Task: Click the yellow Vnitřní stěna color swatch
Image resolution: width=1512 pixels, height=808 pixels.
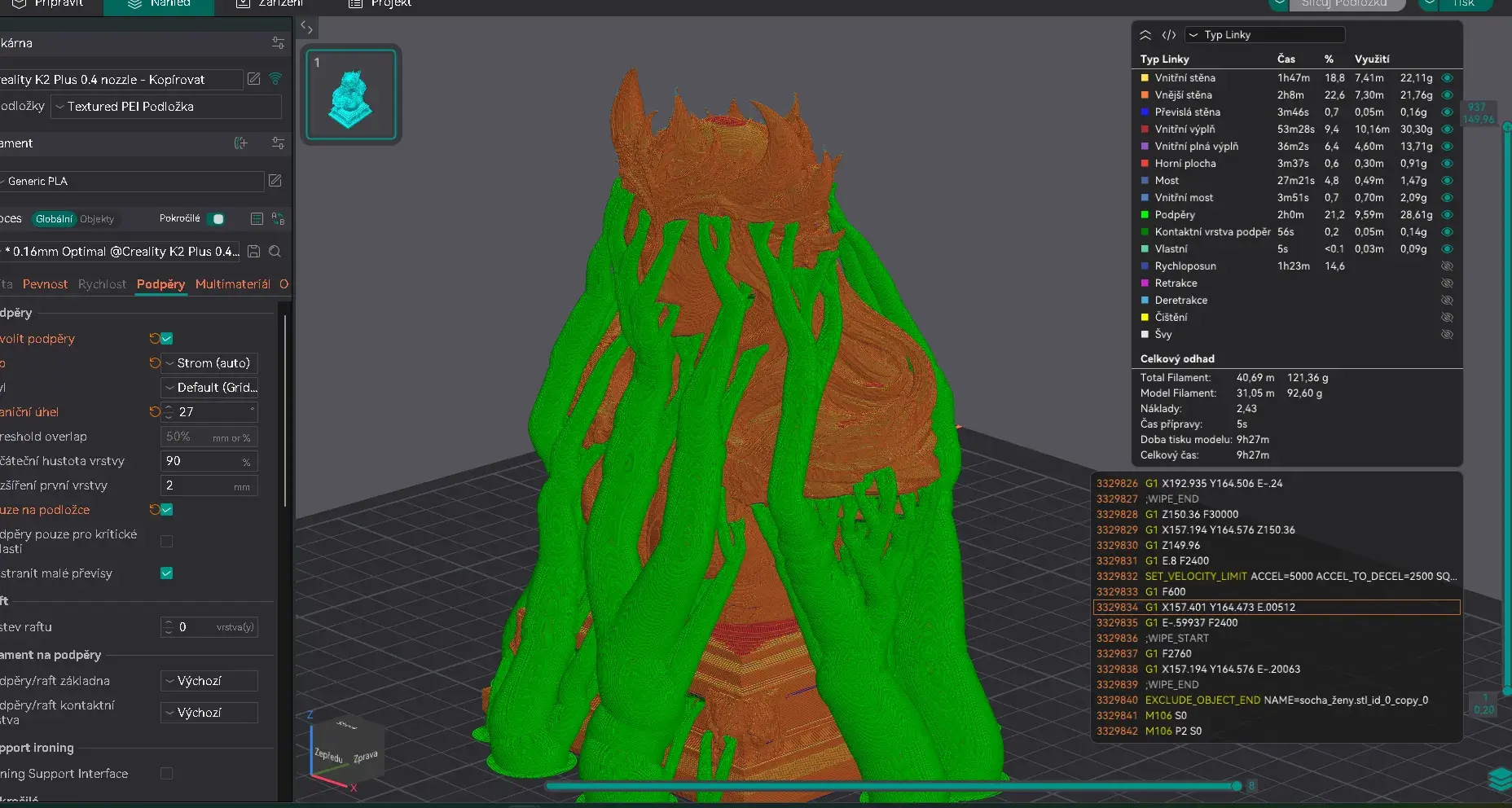Action: (x=1145, y=78)
